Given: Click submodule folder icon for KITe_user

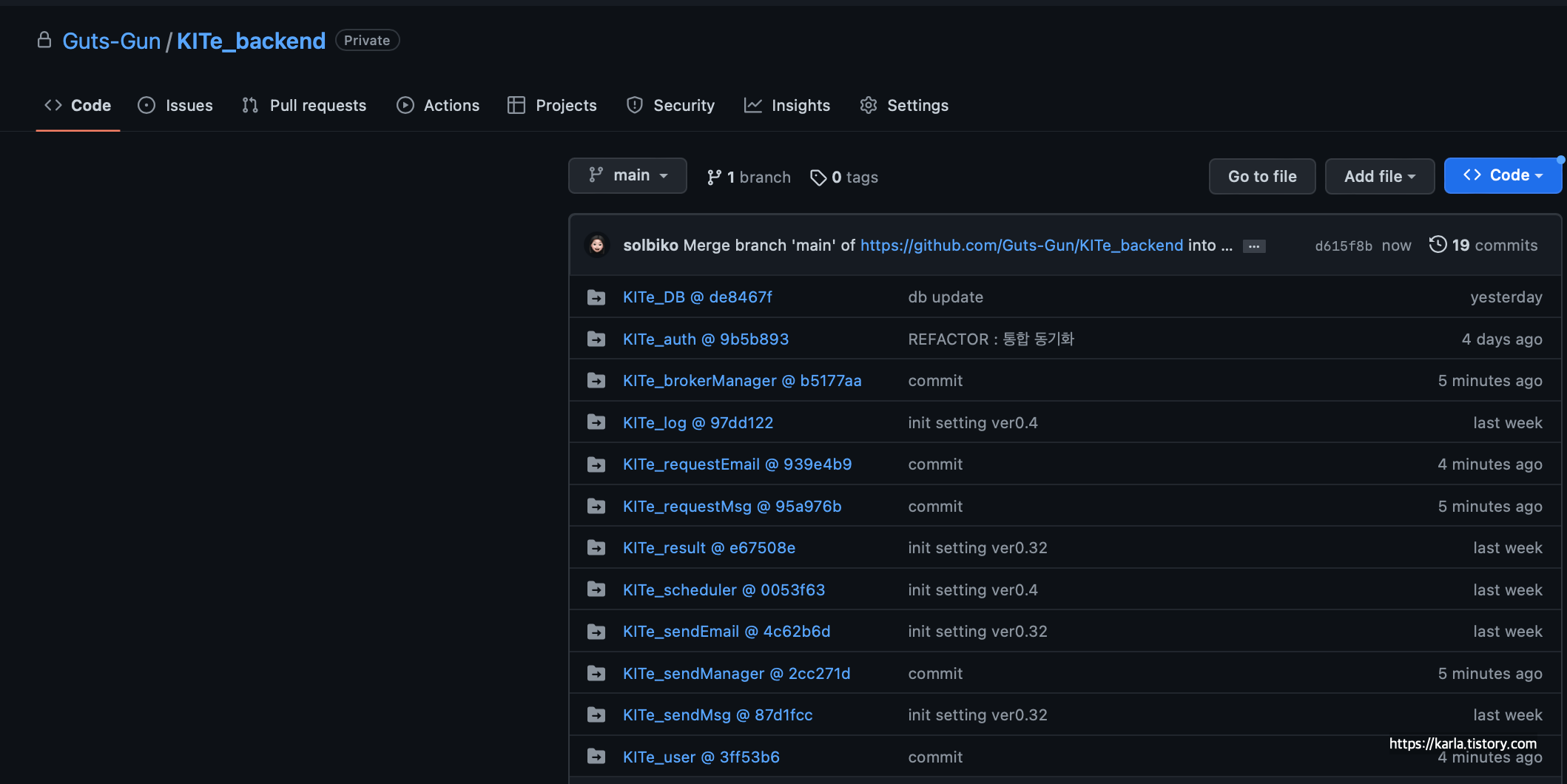Looking at the screenshot, I should 596,757.
